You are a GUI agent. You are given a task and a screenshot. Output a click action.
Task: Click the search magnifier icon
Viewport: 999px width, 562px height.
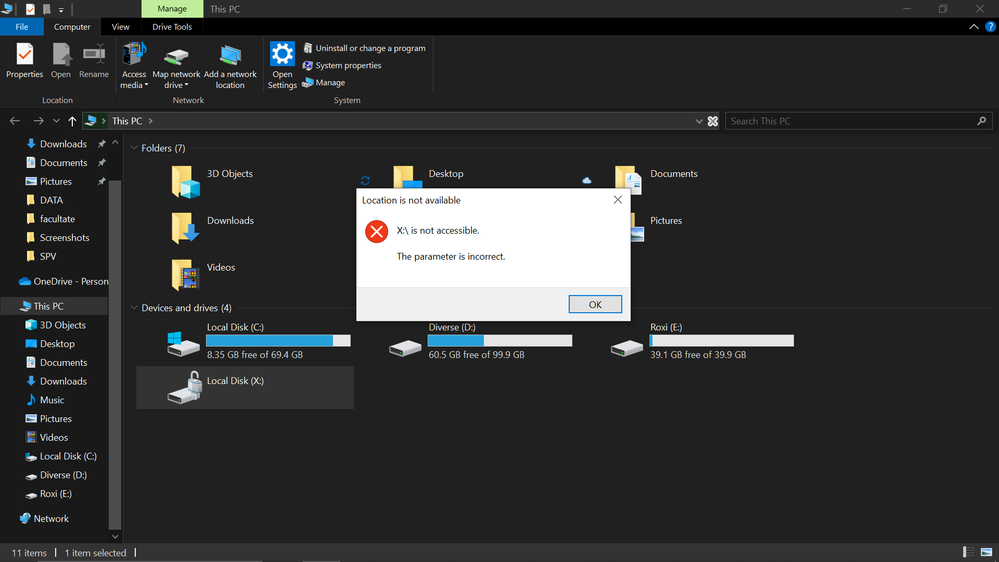(982, 120)
